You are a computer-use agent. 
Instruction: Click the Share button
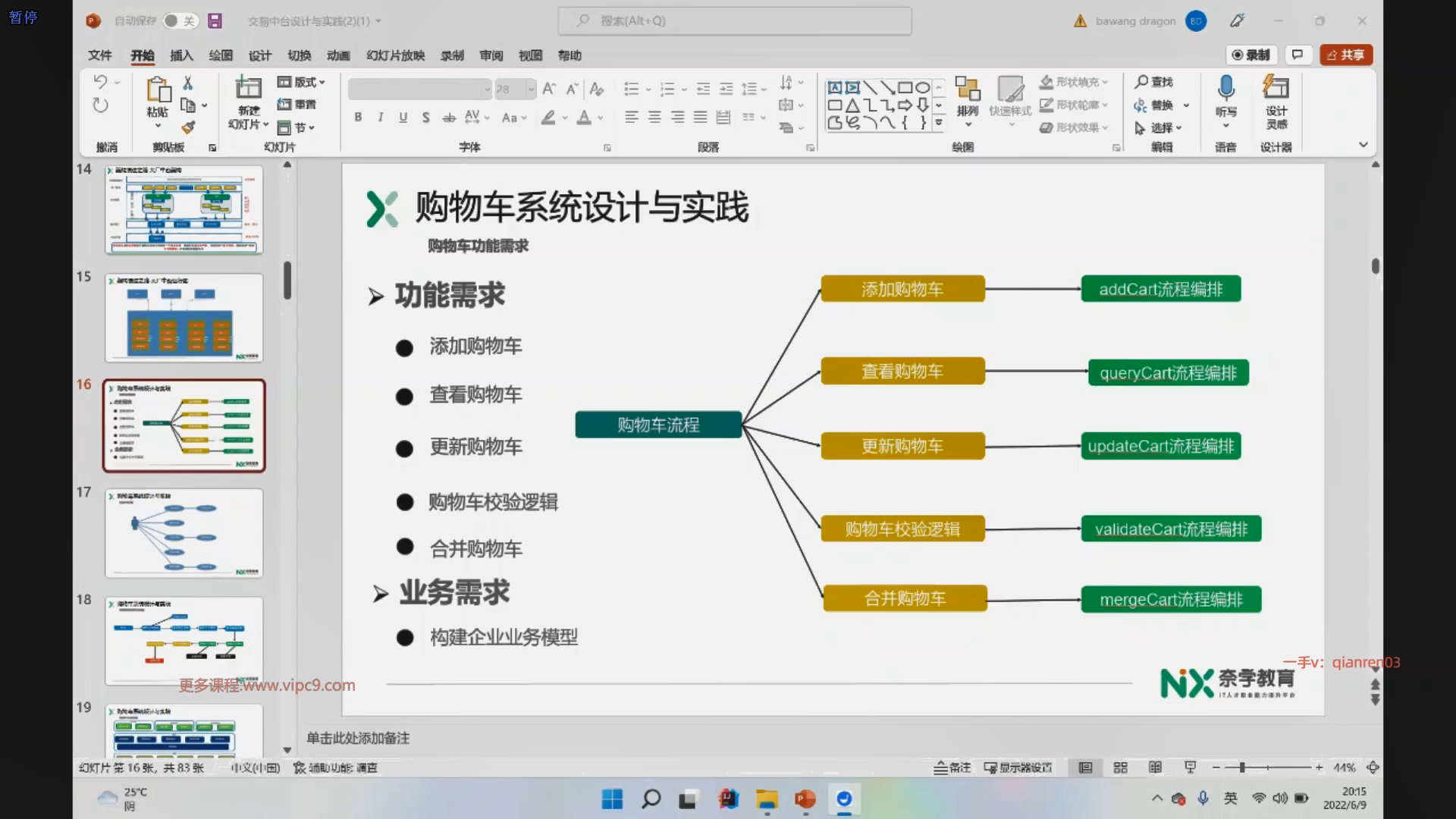[x=1346, y=55]
